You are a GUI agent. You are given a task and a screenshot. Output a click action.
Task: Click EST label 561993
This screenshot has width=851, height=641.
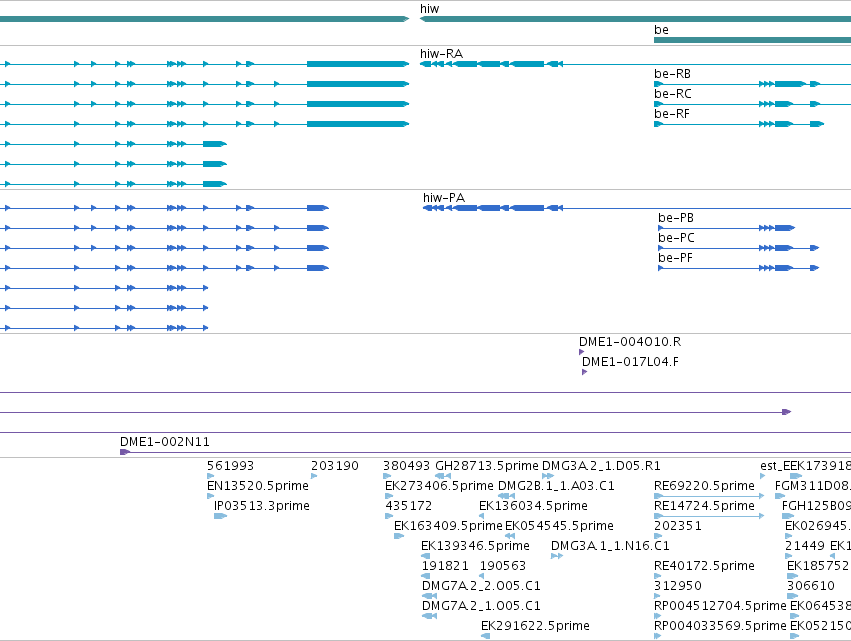coord(230,466)
